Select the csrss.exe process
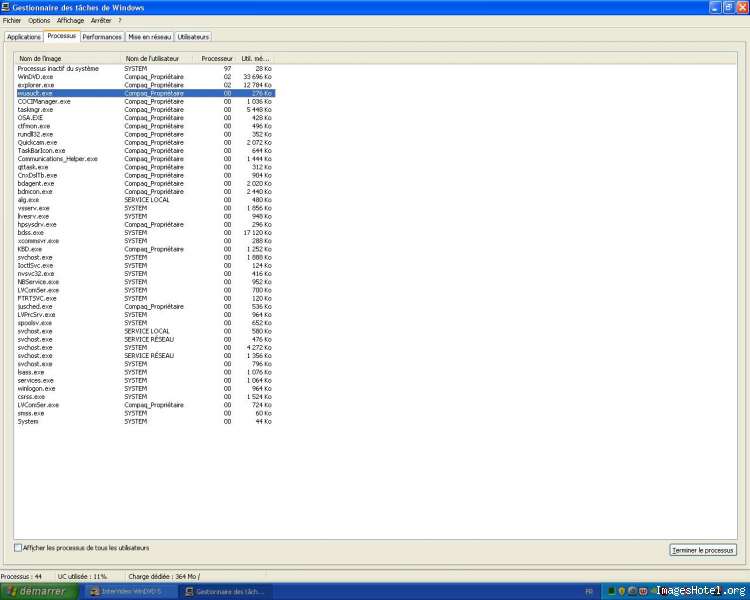 [145, 397]
